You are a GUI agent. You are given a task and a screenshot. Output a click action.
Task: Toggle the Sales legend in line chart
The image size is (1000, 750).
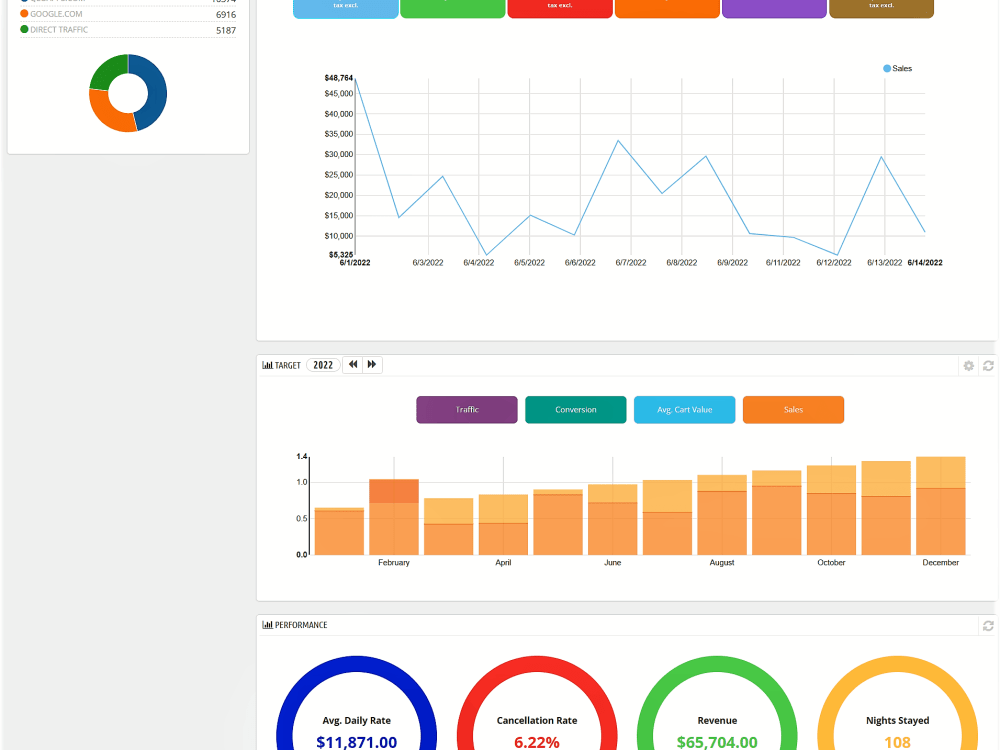(897, 68)
